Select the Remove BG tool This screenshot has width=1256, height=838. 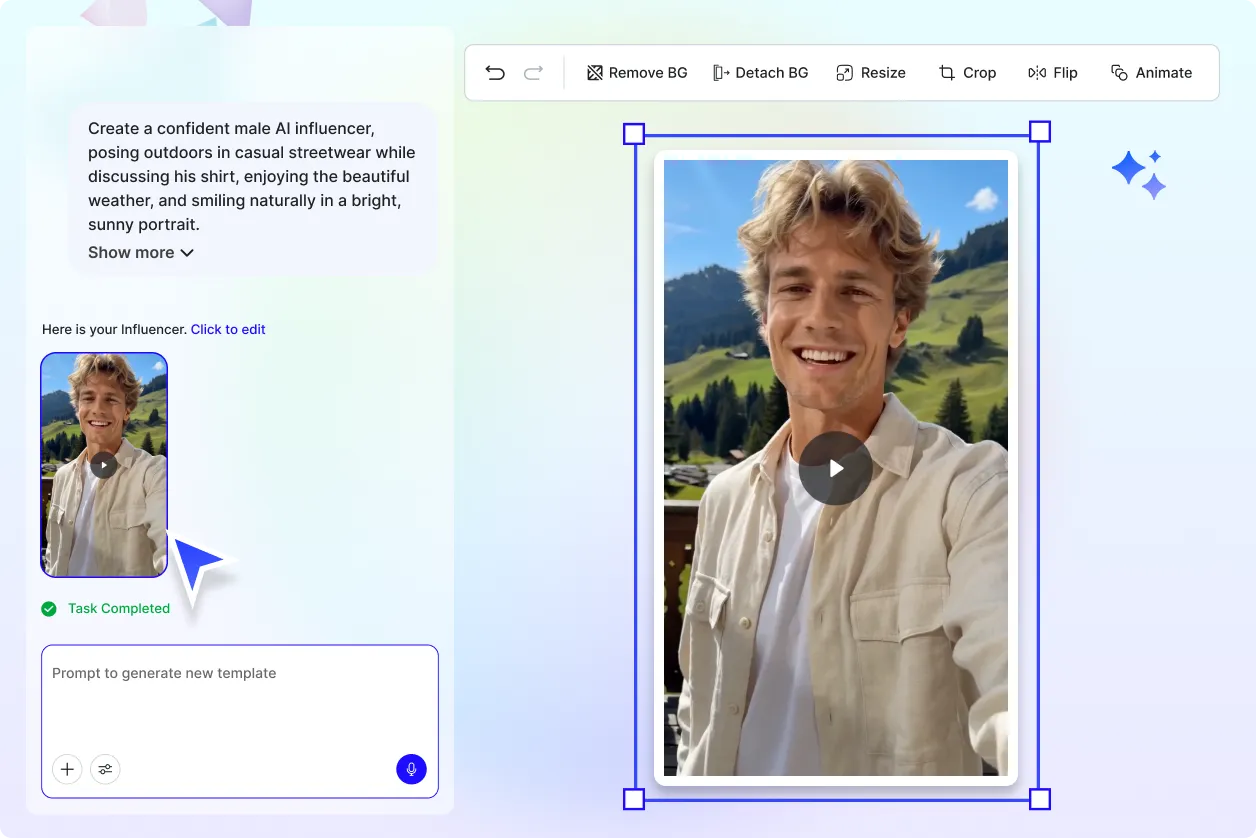(x=637, y=73)
